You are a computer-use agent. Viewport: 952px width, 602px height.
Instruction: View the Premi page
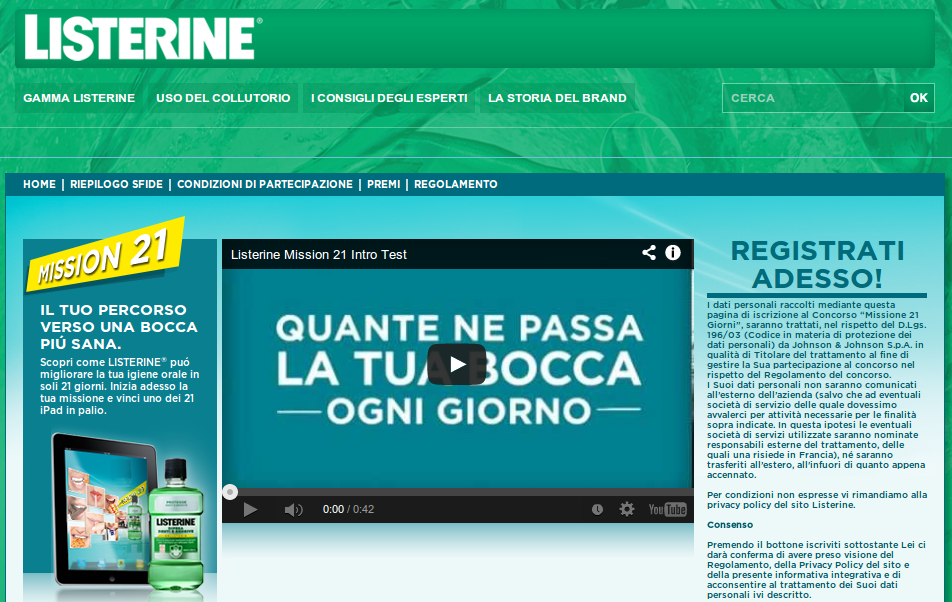[x=384, y=184]
